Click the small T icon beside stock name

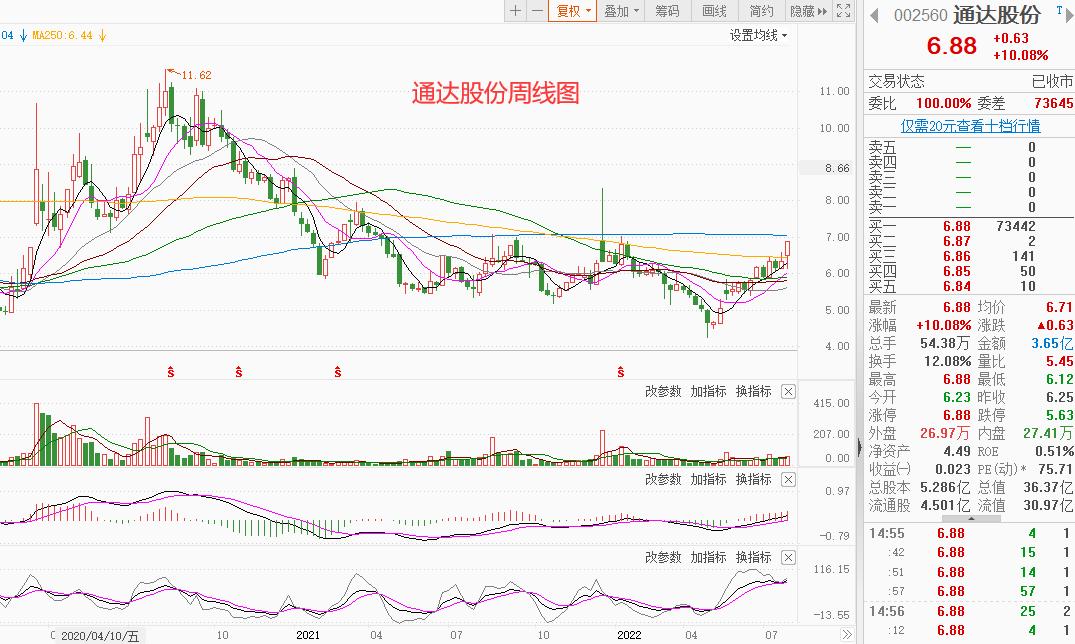[x=1059, y=10]
